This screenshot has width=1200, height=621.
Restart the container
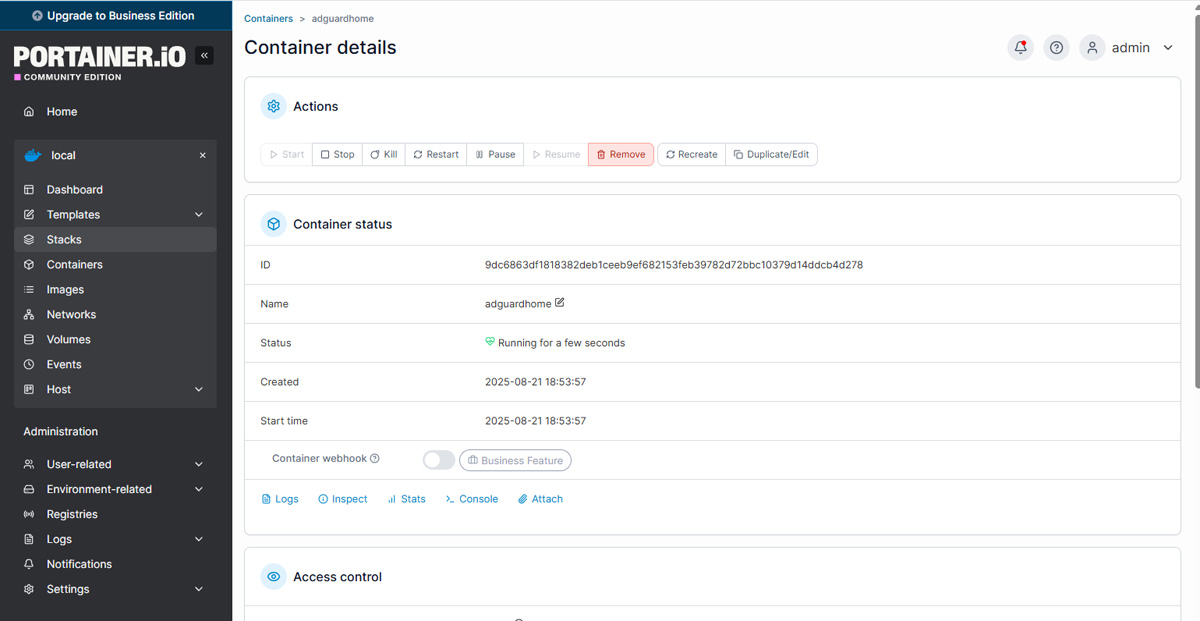435,155
